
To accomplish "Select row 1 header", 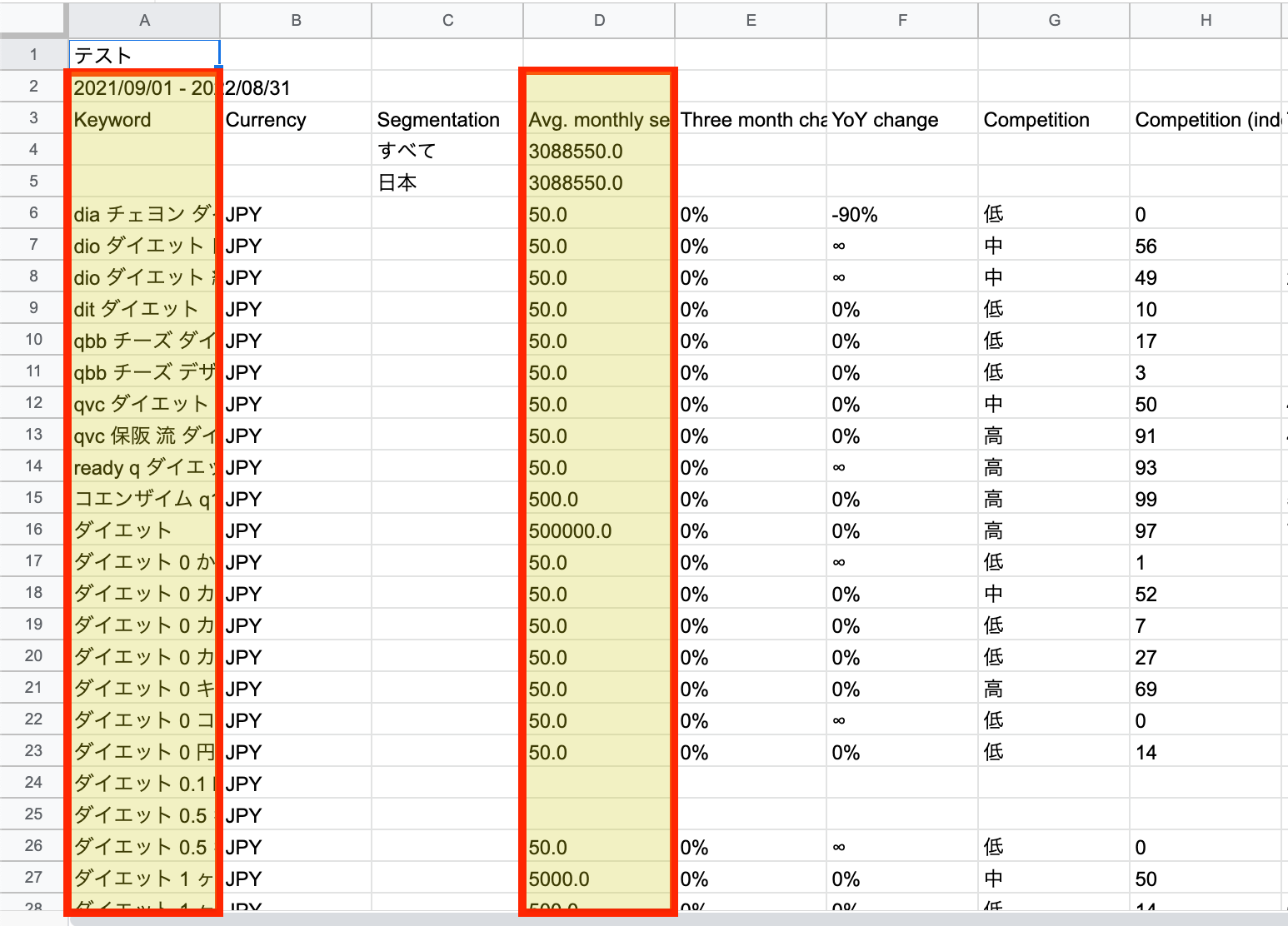I will click(33, 55).
